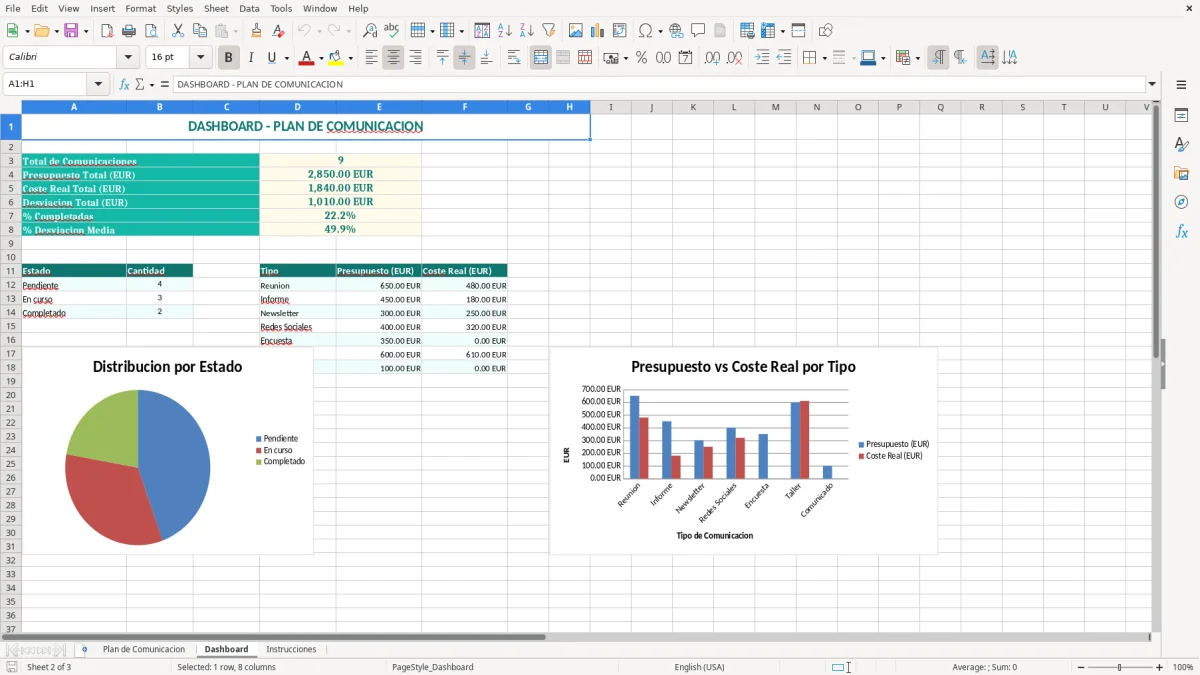Print the spreadsheet
The width and height of the screenshot is (1200, 675).
[129, 31]
